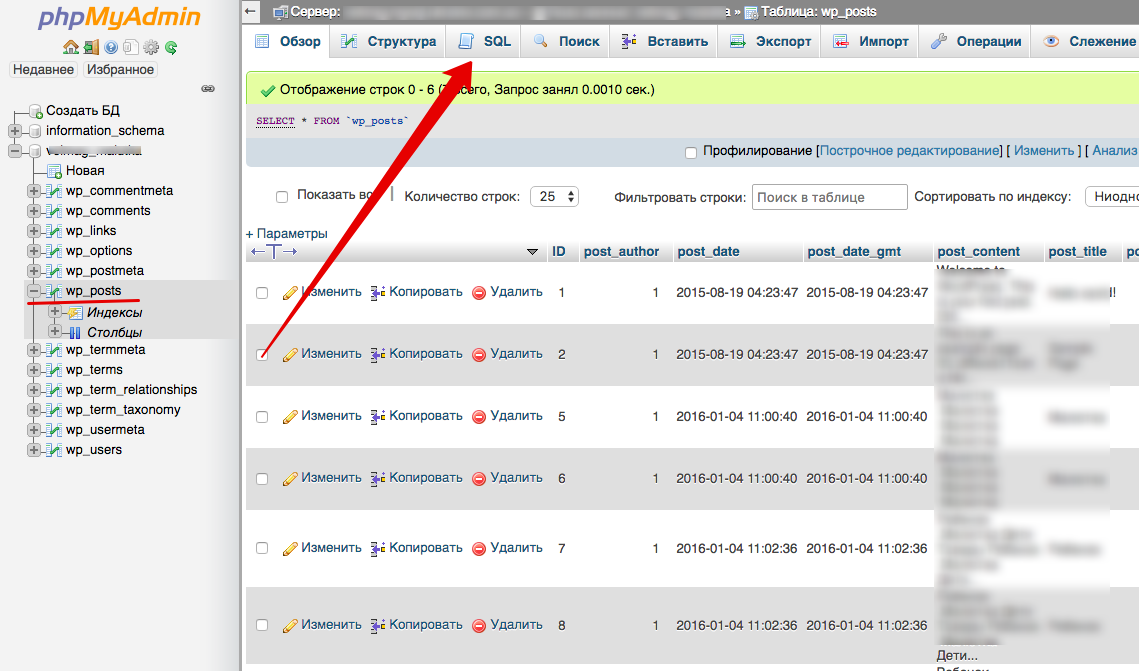
Task: Click the Построчное редактирование link
Action: 910,151
